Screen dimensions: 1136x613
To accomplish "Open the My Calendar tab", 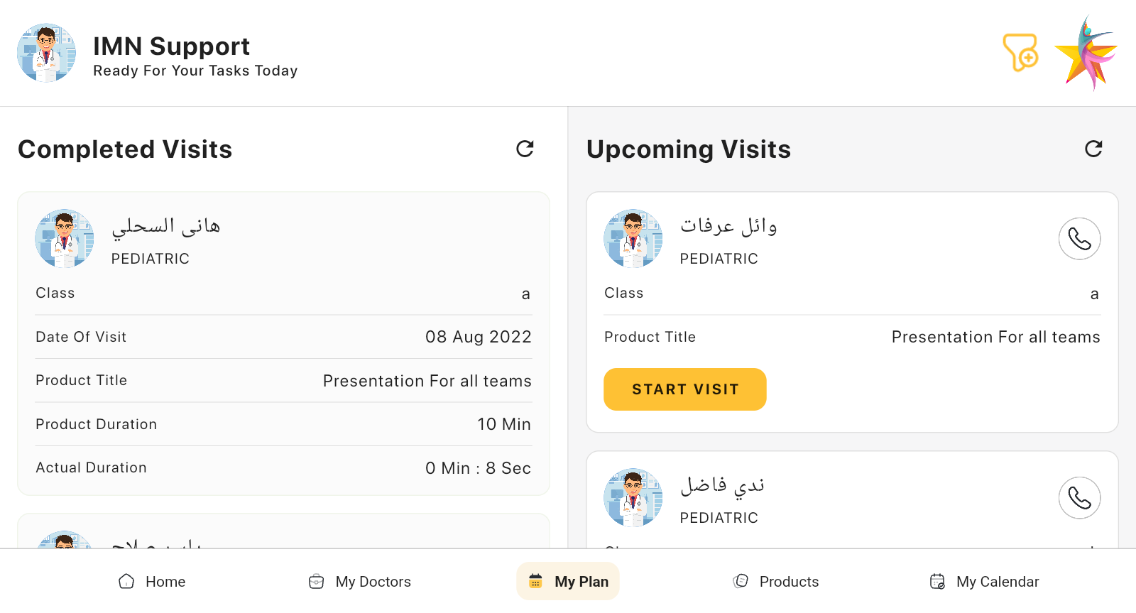I will (985, 581).
